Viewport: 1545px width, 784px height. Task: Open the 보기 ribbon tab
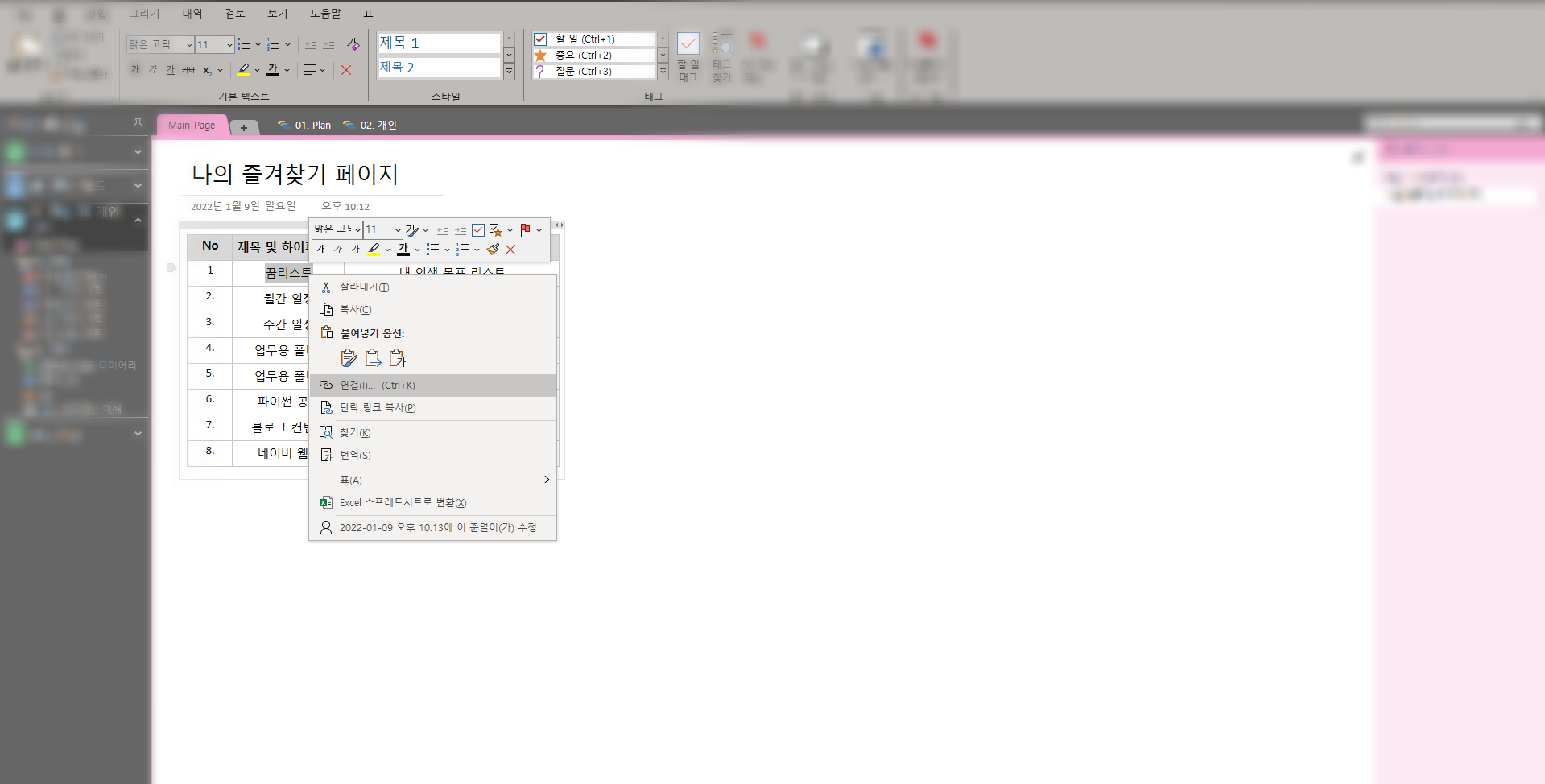click(277, 13)
